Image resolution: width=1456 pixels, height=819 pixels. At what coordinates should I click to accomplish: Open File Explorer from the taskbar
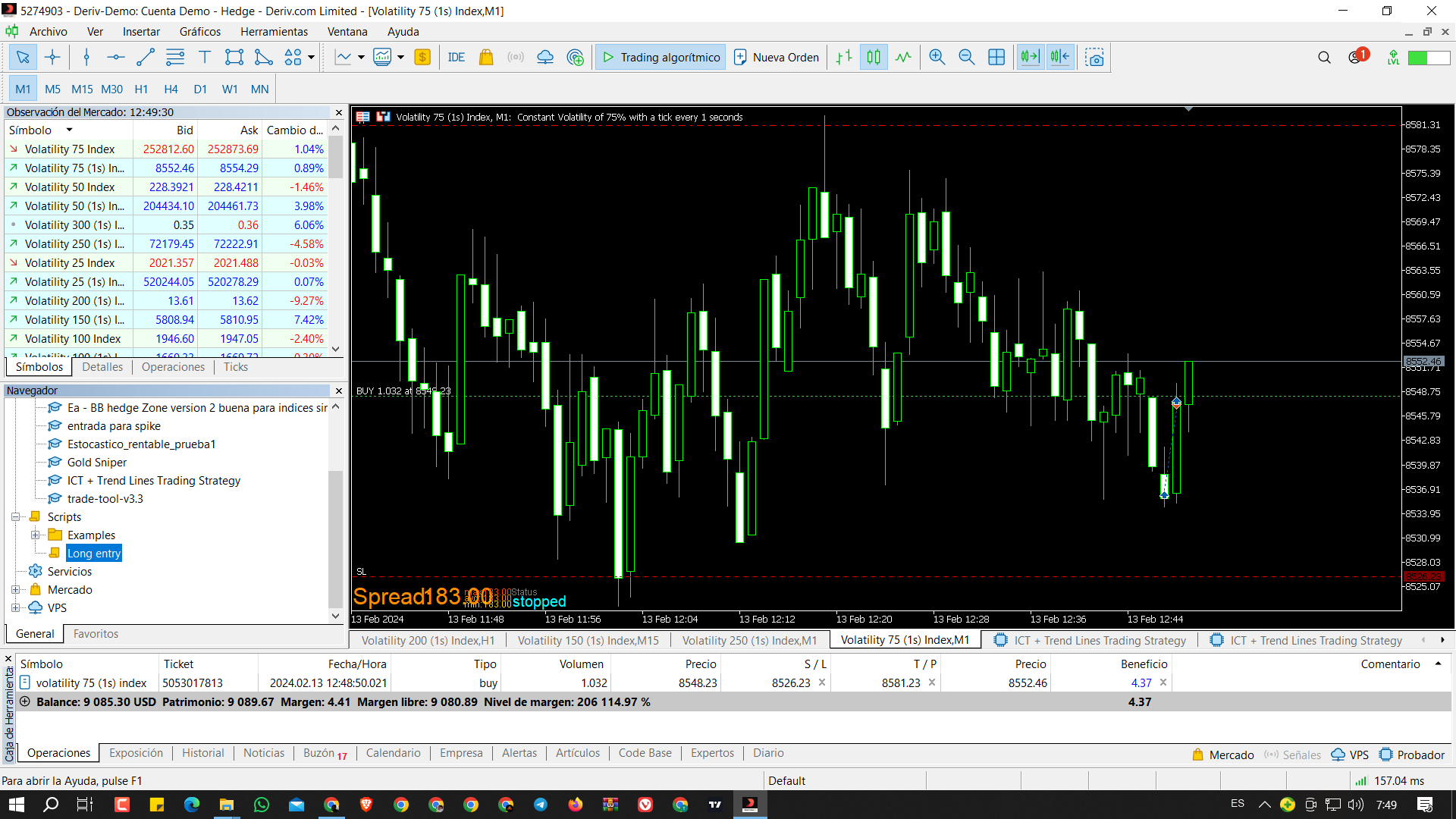pos(227,805)
